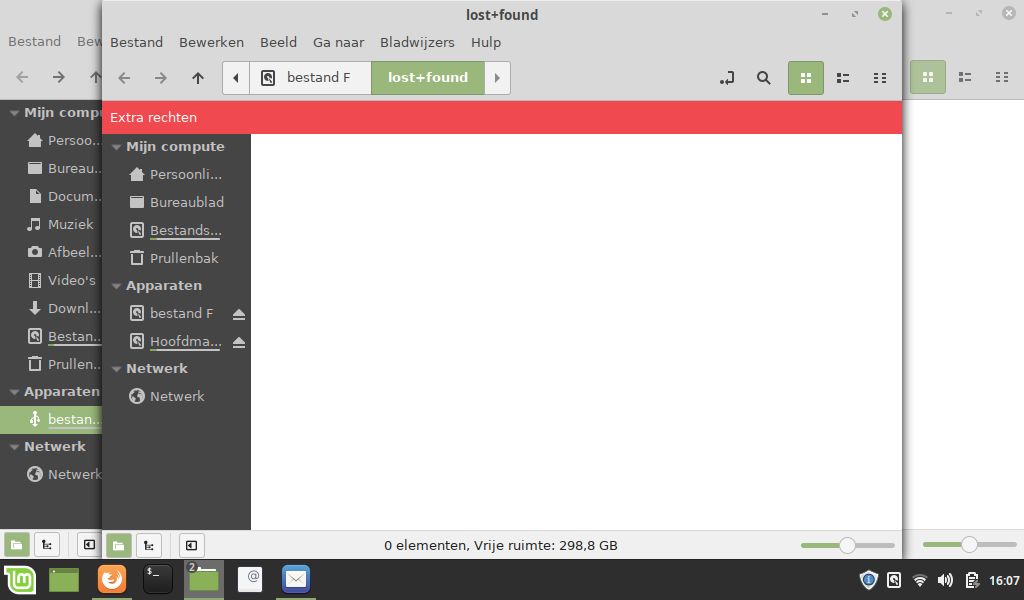Image resolution: width=1024 pixels, height=600 pixels.
Task: Collapse the Mijn computer section
Action: click(116, 147)
